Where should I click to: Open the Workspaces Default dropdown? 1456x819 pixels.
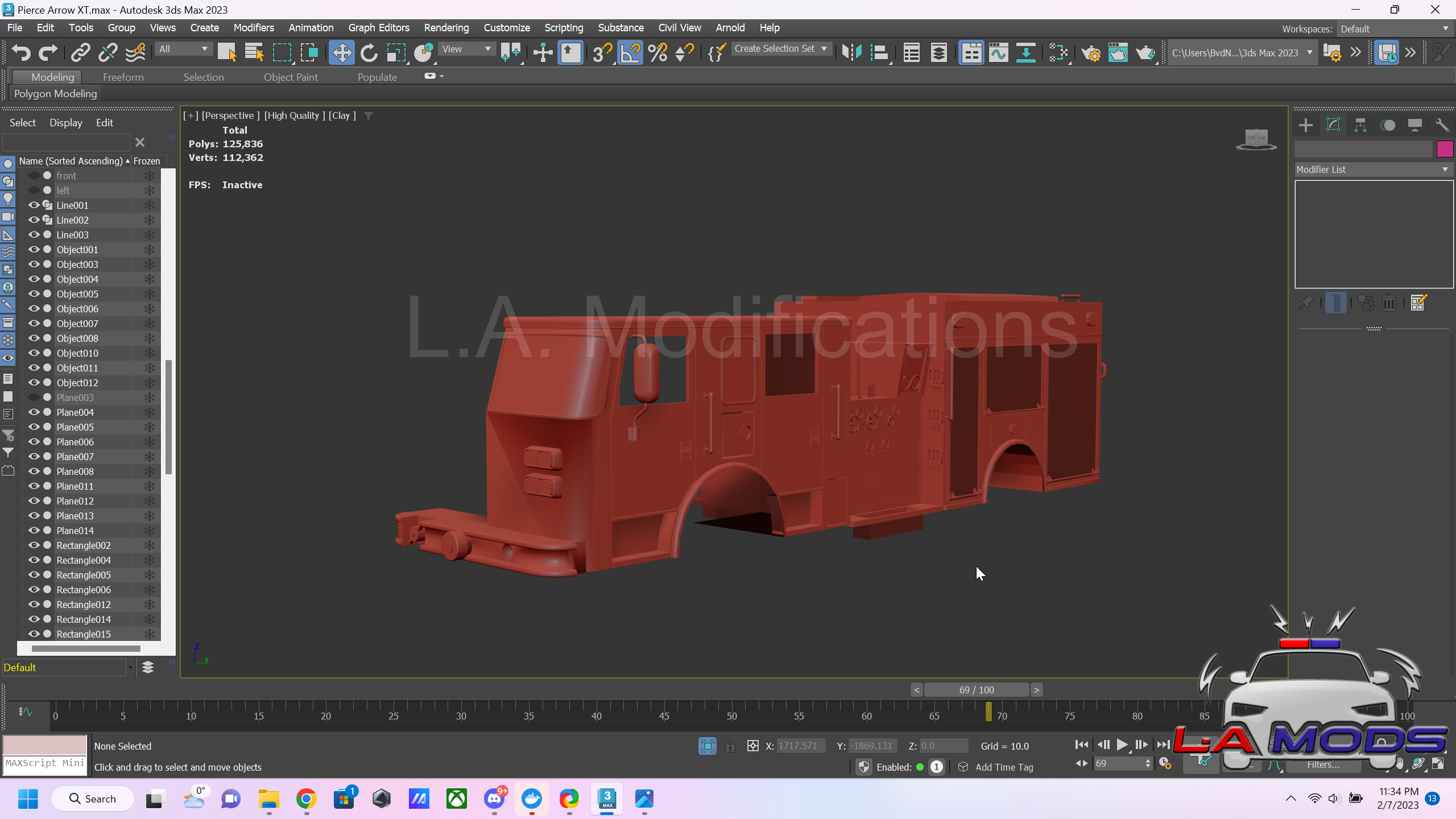1393,28
